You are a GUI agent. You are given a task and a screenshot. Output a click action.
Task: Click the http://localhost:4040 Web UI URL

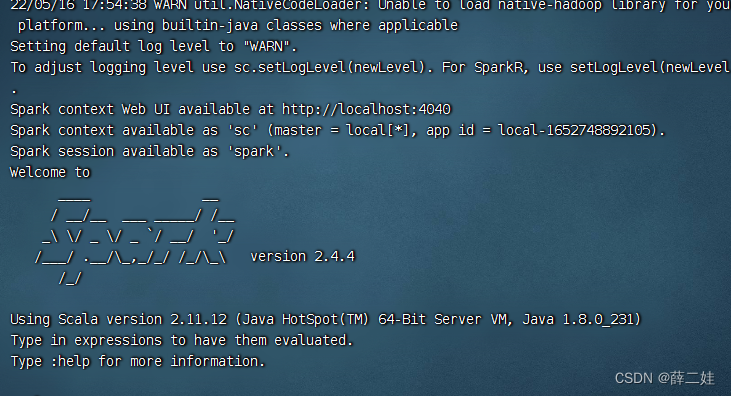366,109
